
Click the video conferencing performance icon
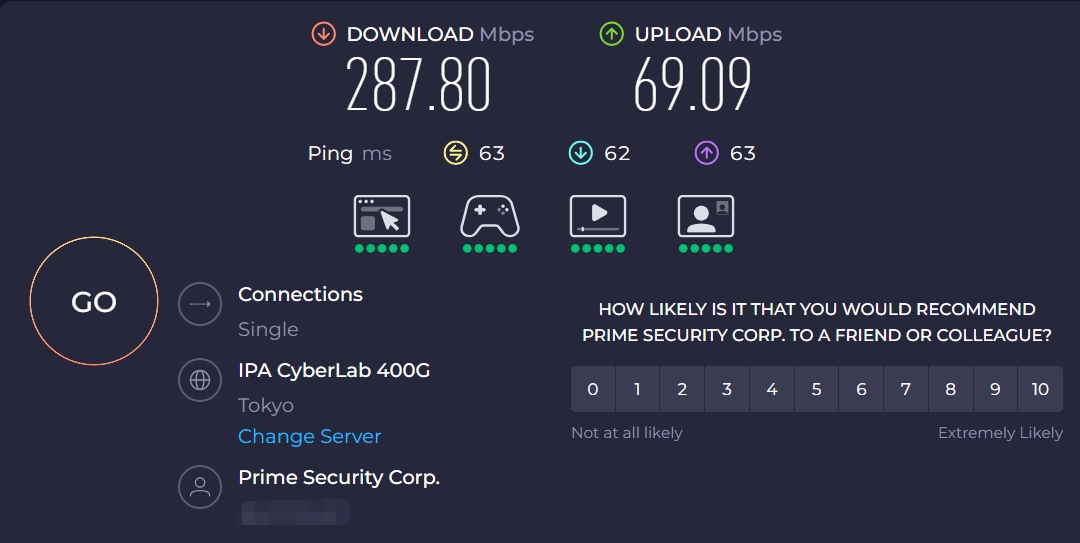click(706, 216)
